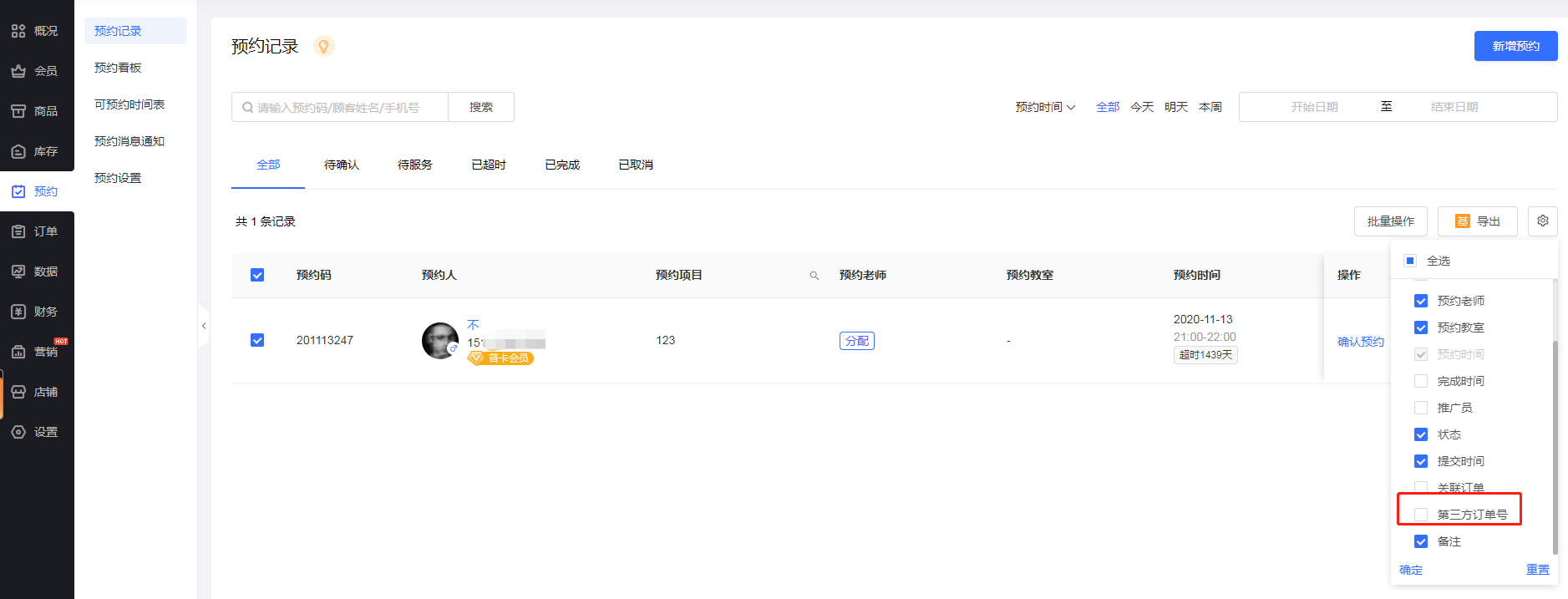Focus the 预约码/顾客姓名 search input
Viewport: 1568px width, 599px height.
(x=340, y=107)
